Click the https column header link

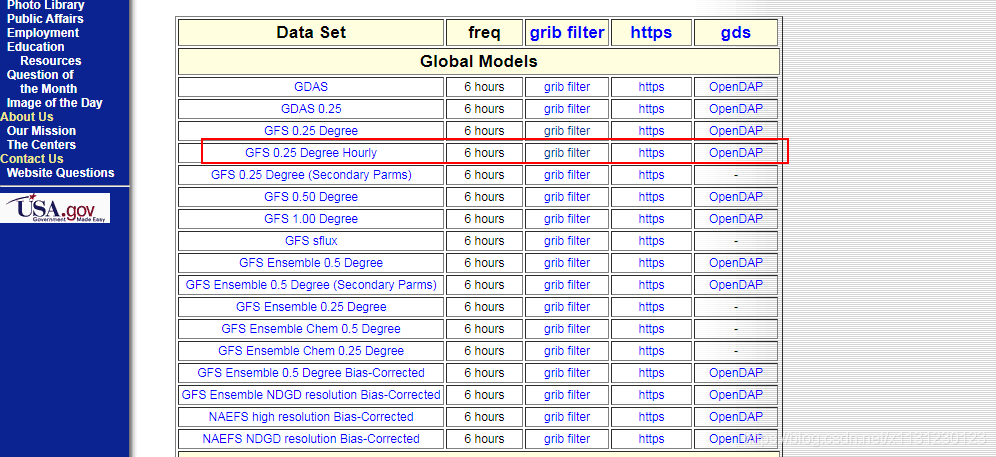[x=651, y=32]
